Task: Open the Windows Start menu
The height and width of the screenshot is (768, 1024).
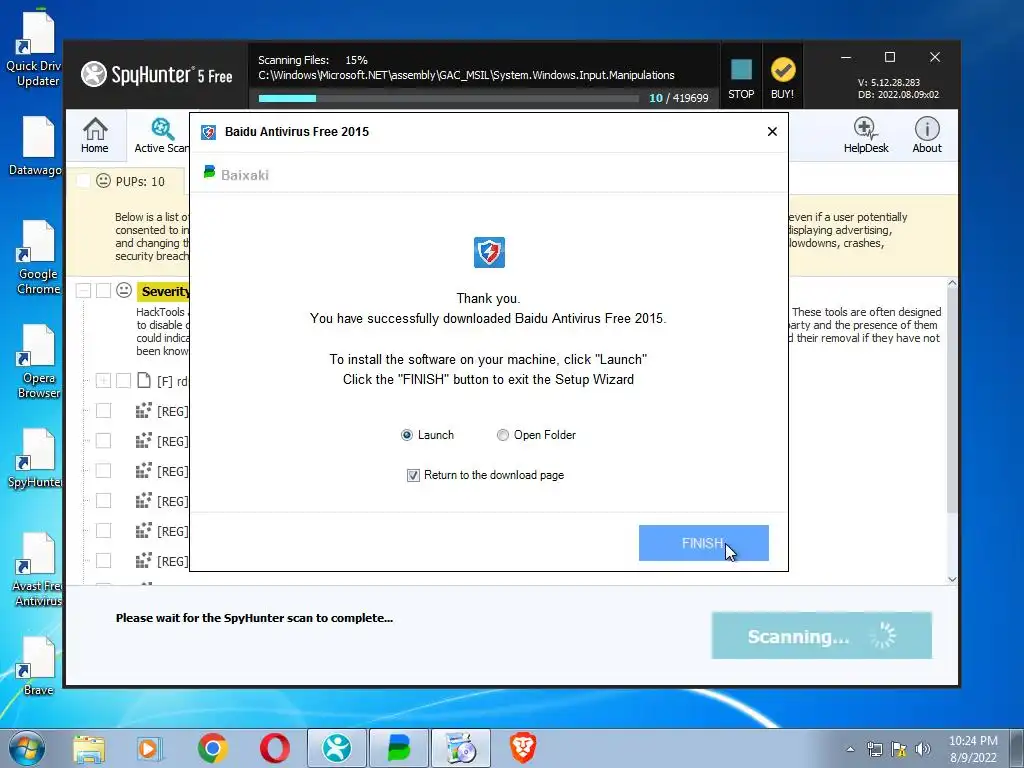Action: click(x=26, y=748)
